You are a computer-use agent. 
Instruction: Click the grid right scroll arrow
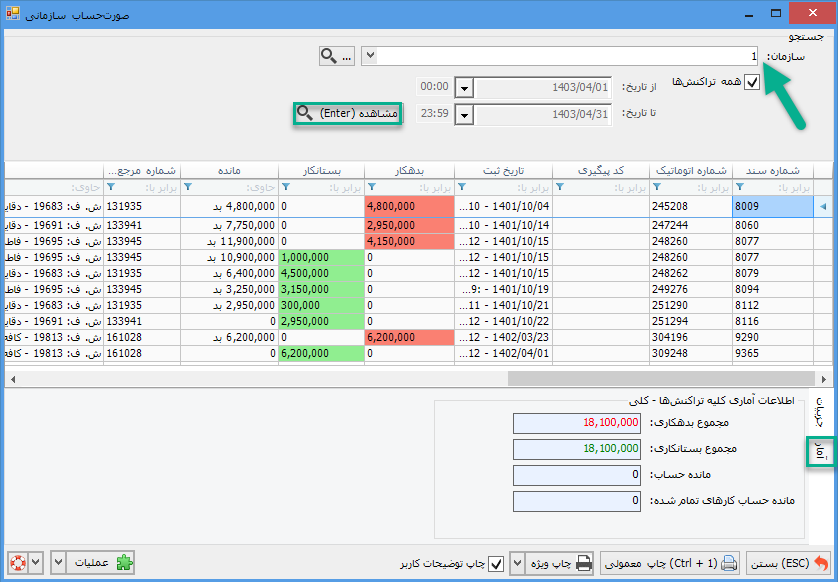[x=824, y=379]
